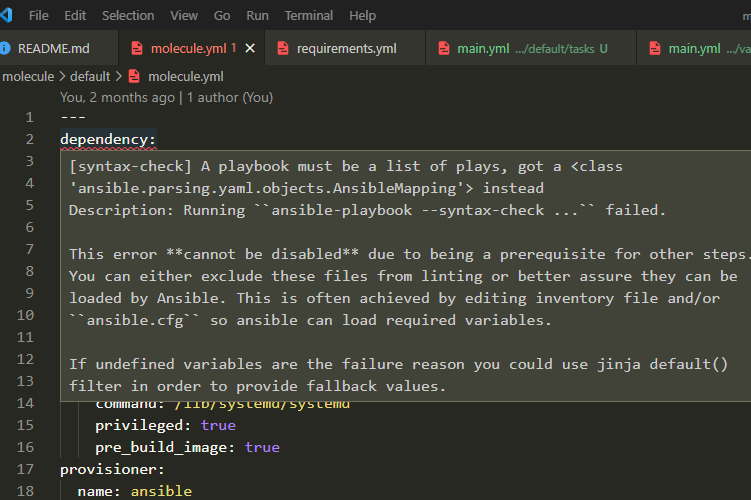Click the VS Code logo icon

(6, 15)
